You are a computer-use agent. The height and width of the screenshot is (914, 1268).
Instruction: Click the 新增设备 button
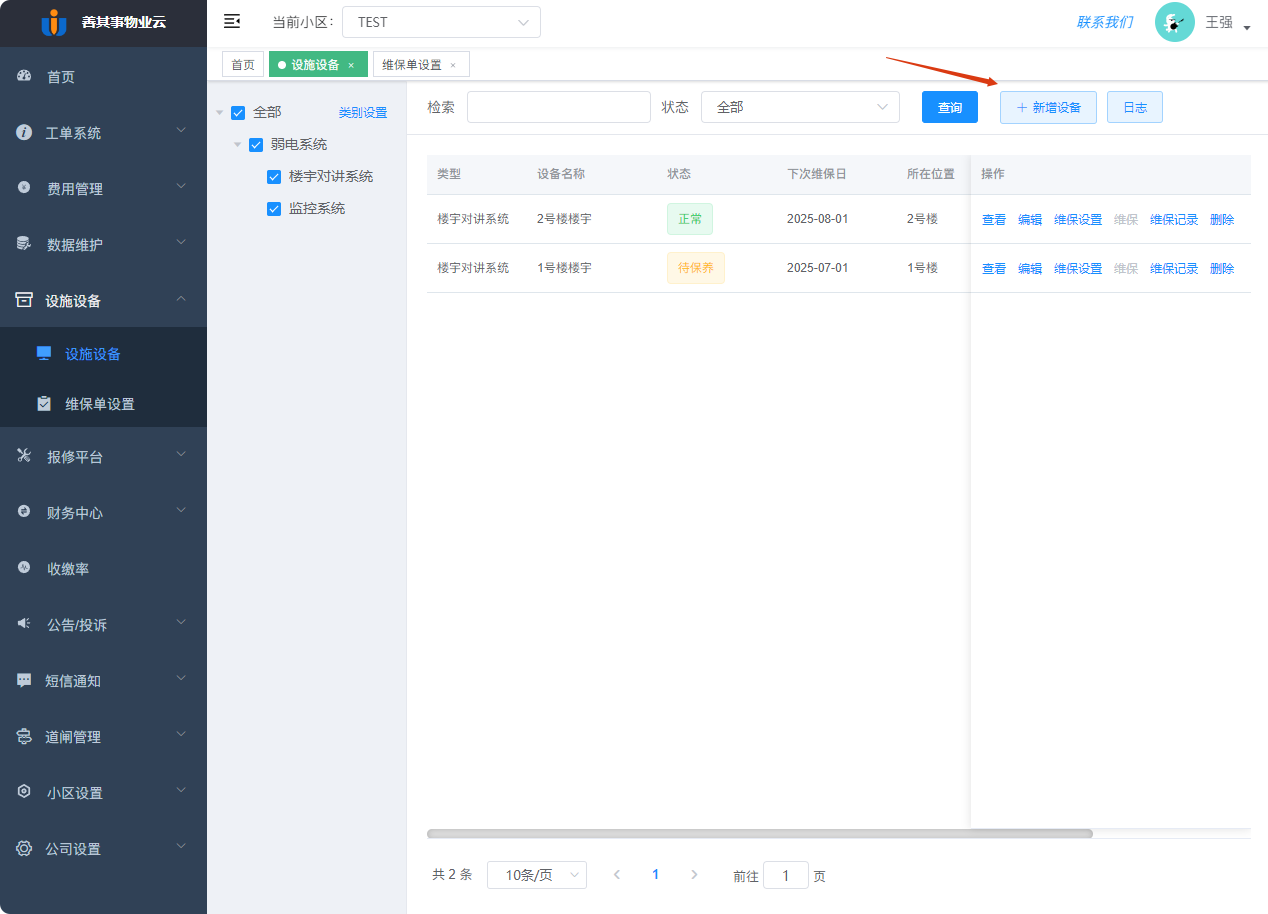pyautogui.click(x=1048, y=106)
